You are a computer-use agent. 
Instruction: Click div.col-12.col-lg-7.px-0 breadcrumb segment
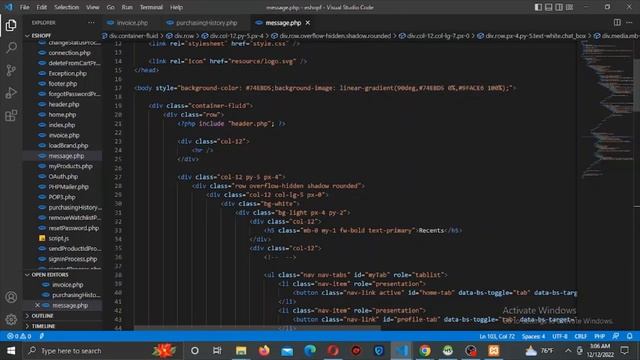(438, 36)
